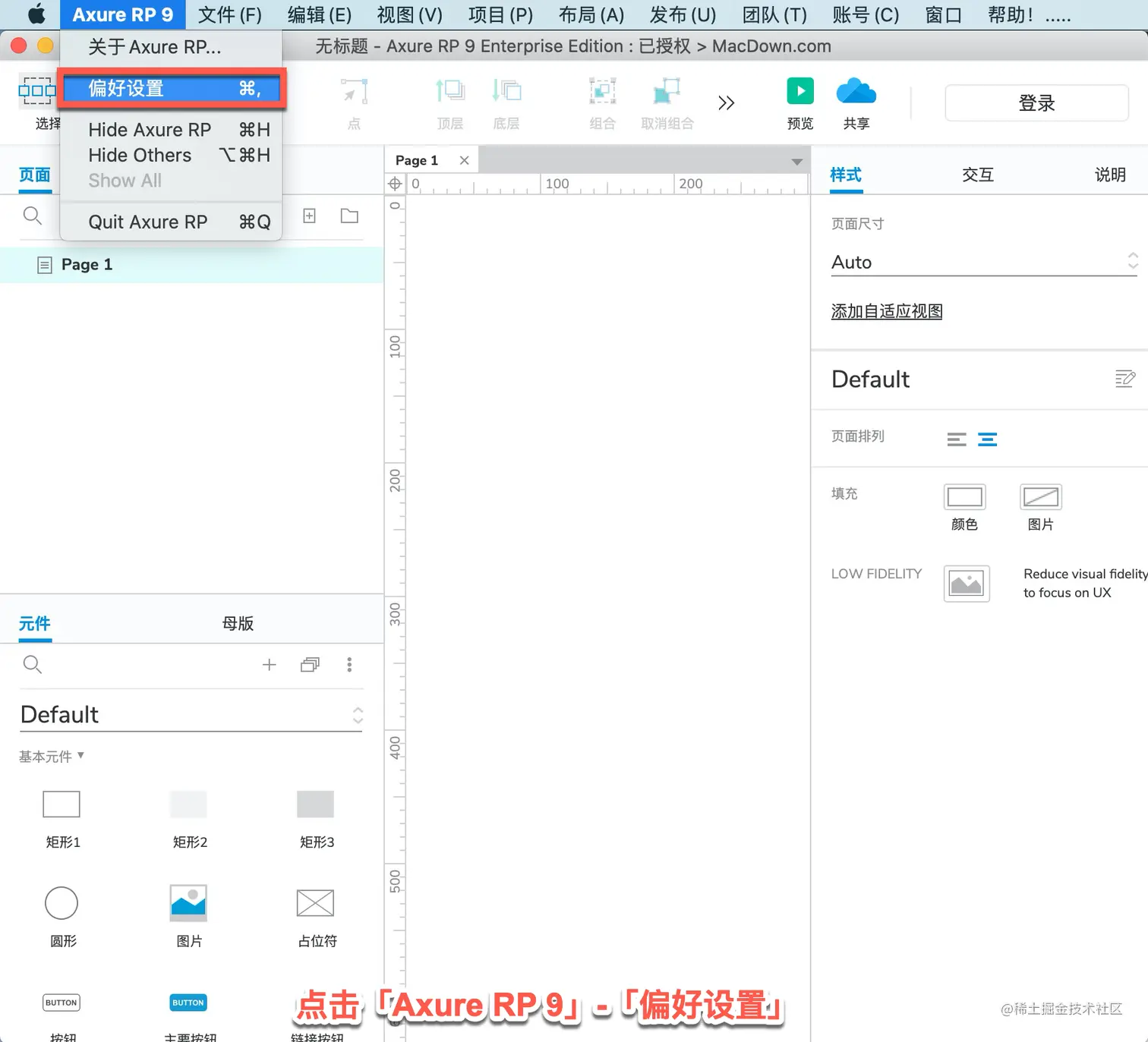Select 偏好设置 in the Axure menu
The height and width of the screenshot is (1042, 1148).
pos(173,89)
